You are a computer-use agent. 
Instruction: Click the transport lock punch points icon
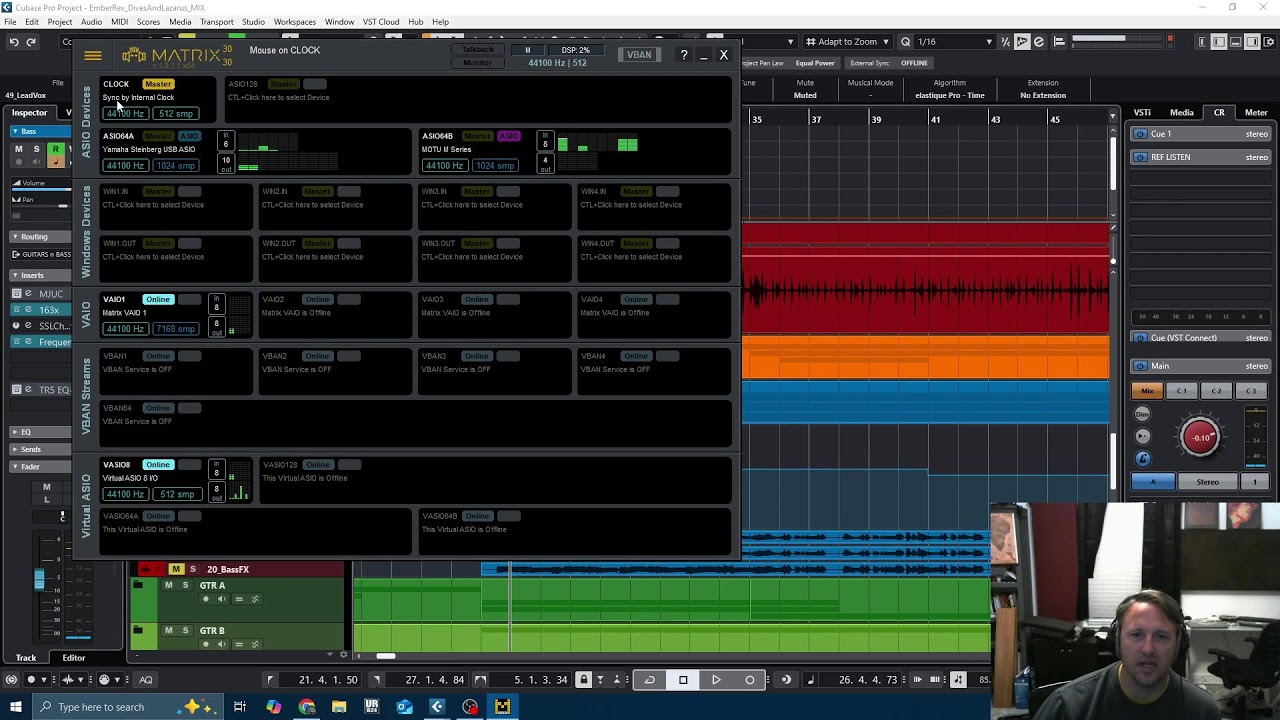click(x=584, y=680)
